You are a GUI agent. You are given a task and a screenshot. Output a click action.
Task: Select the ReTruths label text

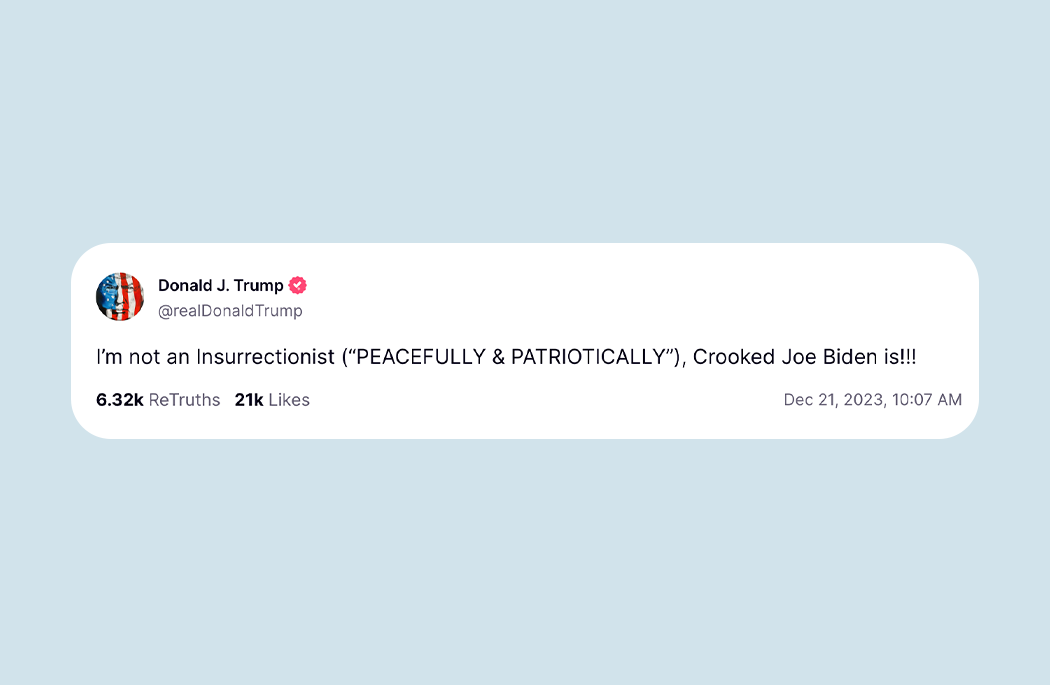(x=184, y=400)
